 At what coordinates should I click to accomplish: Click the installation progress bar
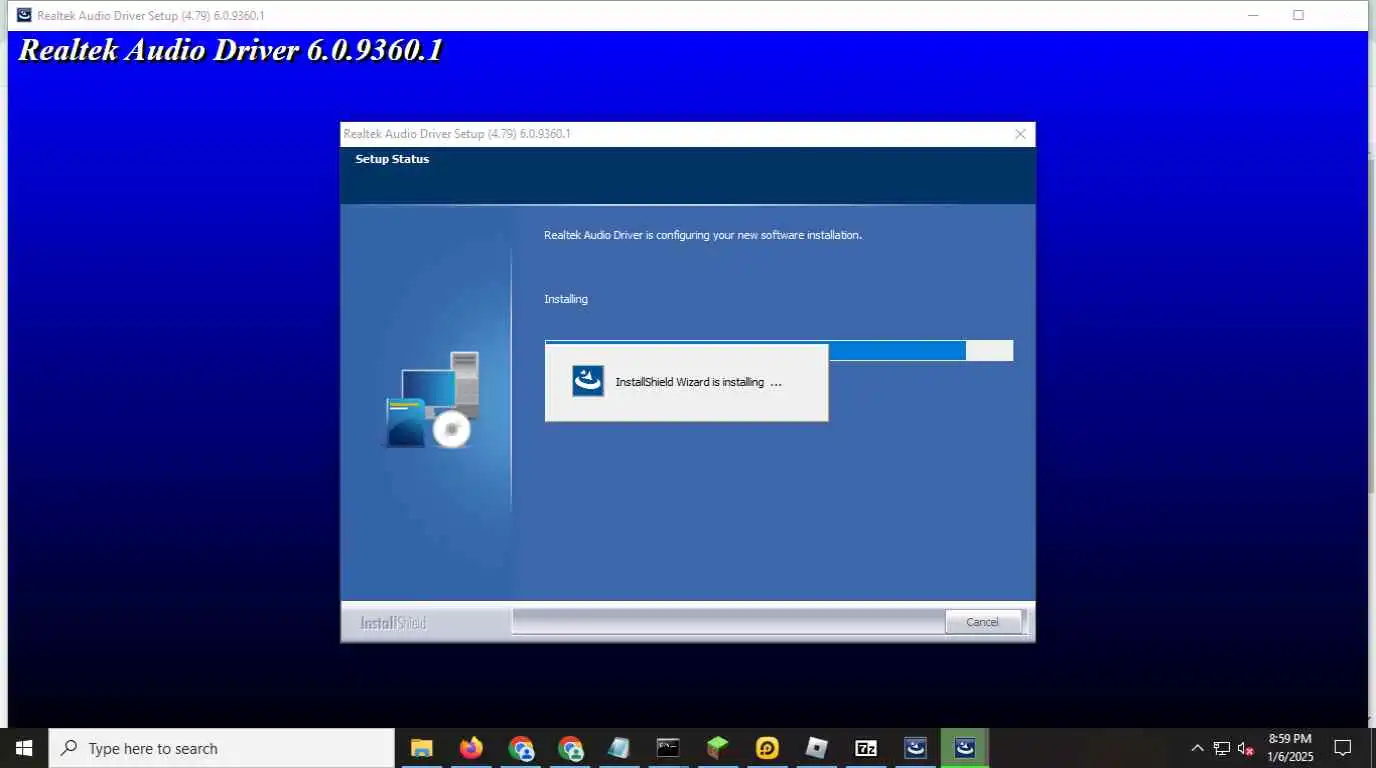[779, 350]
